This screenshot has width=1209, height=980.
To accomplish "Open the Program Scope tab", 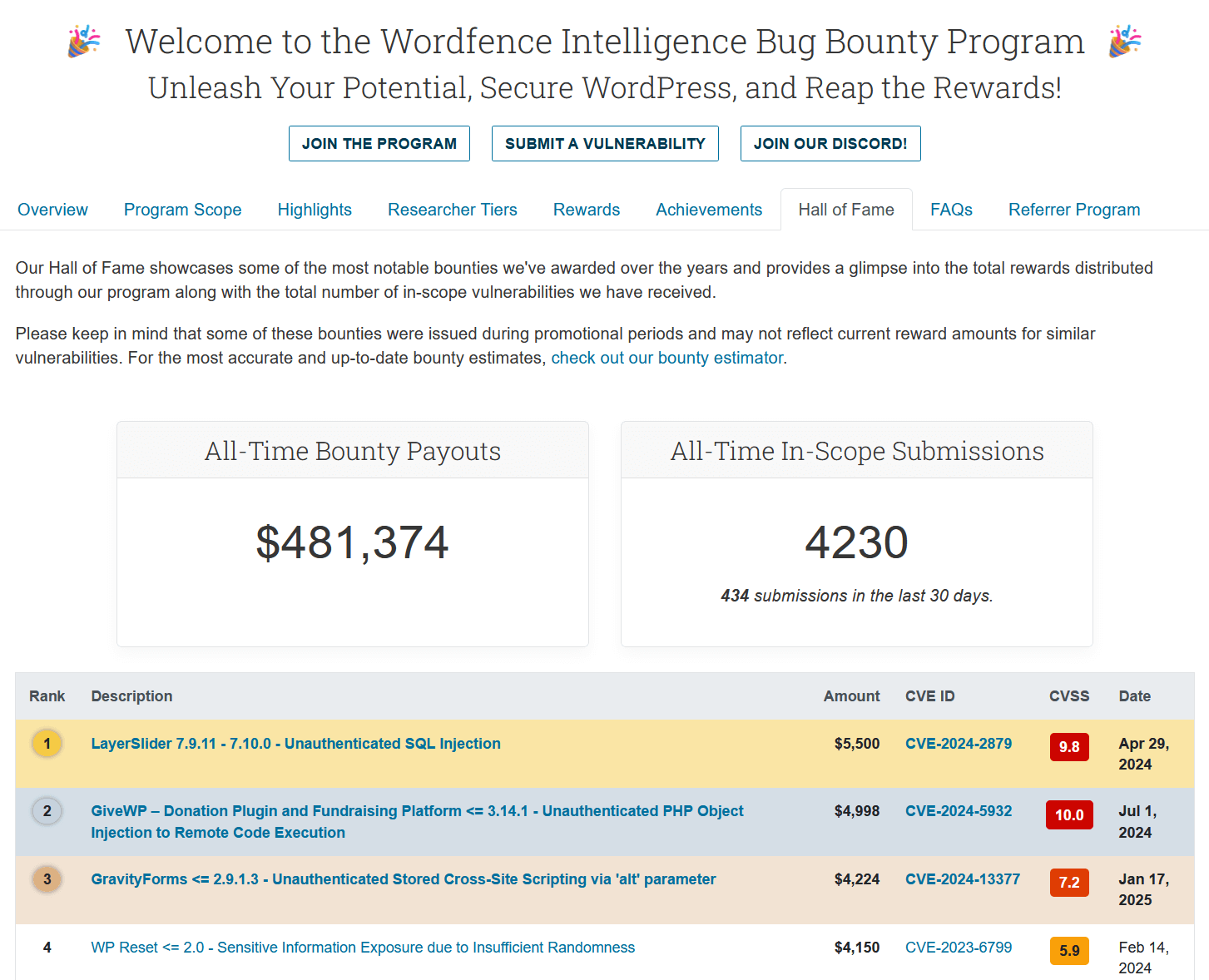I will [182, 210].
